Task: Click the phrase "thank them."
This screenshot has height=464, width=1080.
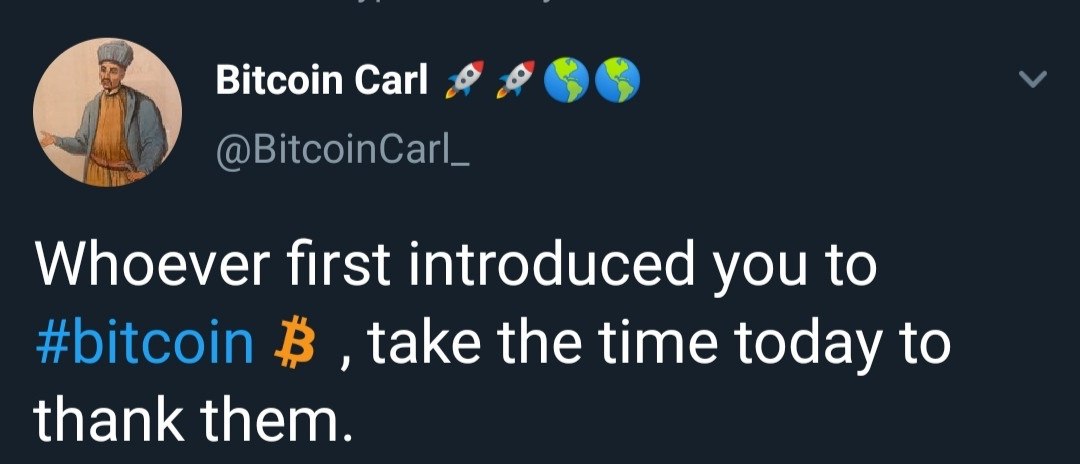Action: point(194,420)
